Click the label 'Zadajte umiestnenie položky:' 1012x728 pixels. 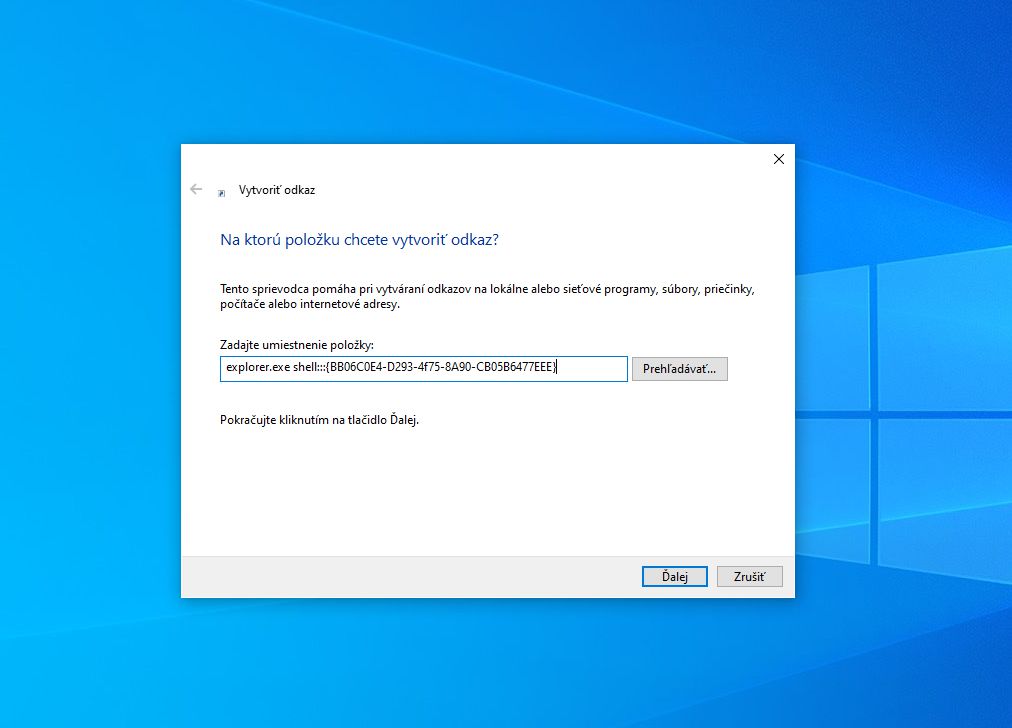pos(297,345)
